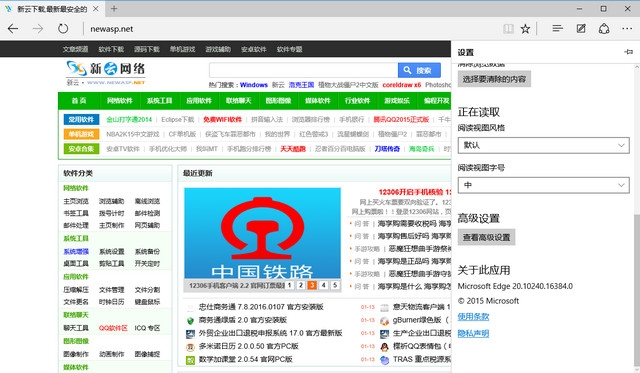Image resolution: width=640 pixels, height=373 pixels.
Task: Open a new tab with plus button
Action: click(114, 9)
